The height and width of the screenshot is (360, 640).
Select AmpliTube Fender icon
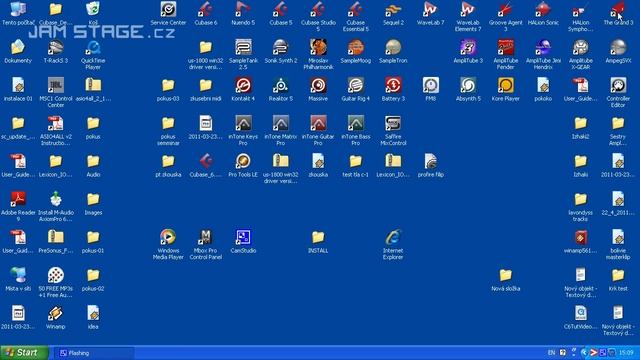click(505, 47)
